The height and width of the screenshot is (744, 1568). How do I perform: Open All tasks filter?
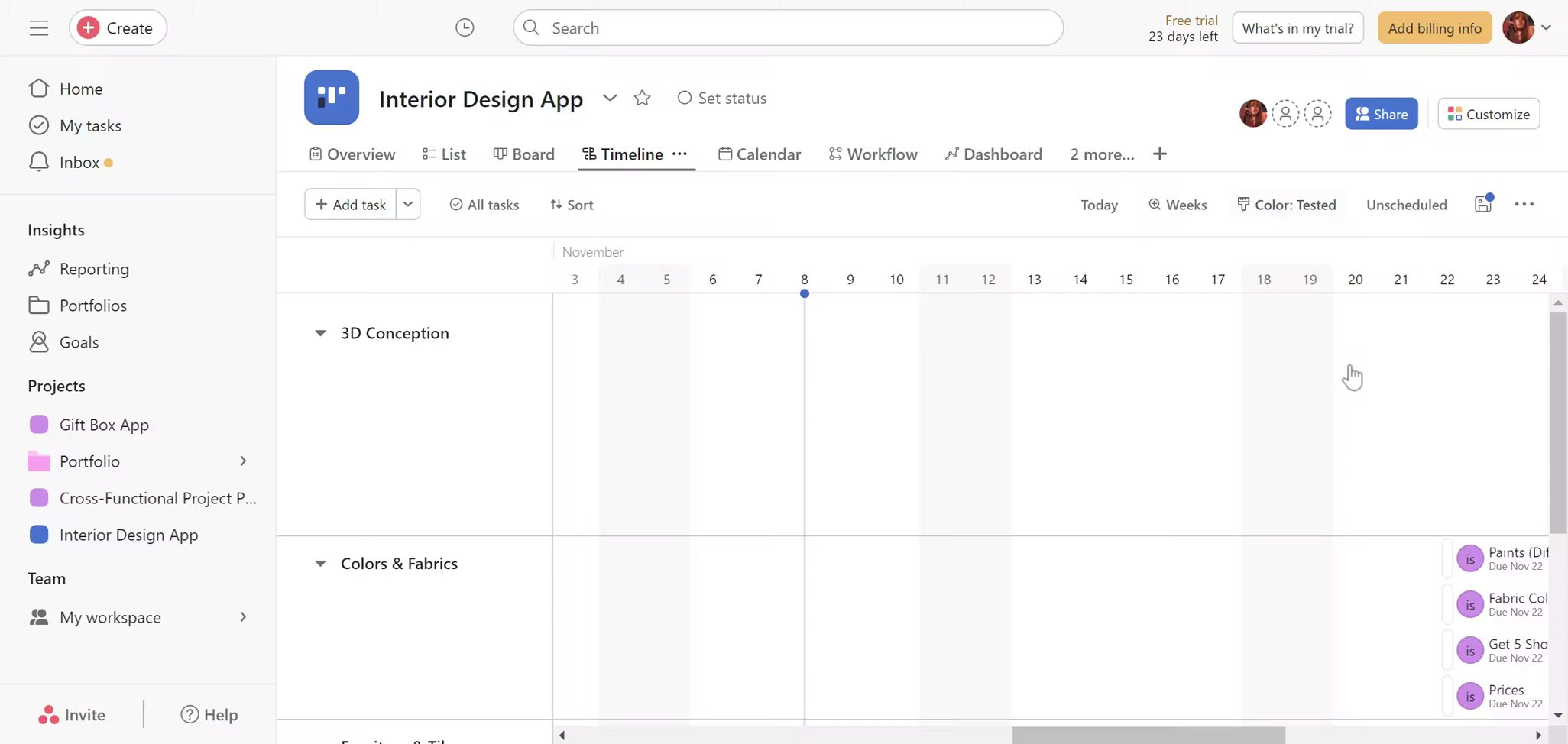point(484,205)
